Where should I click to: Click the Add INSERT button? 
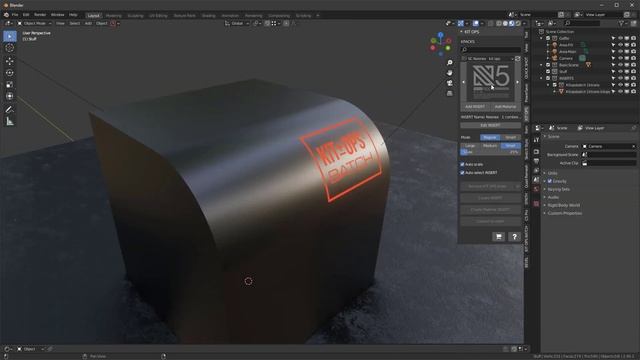475,107
